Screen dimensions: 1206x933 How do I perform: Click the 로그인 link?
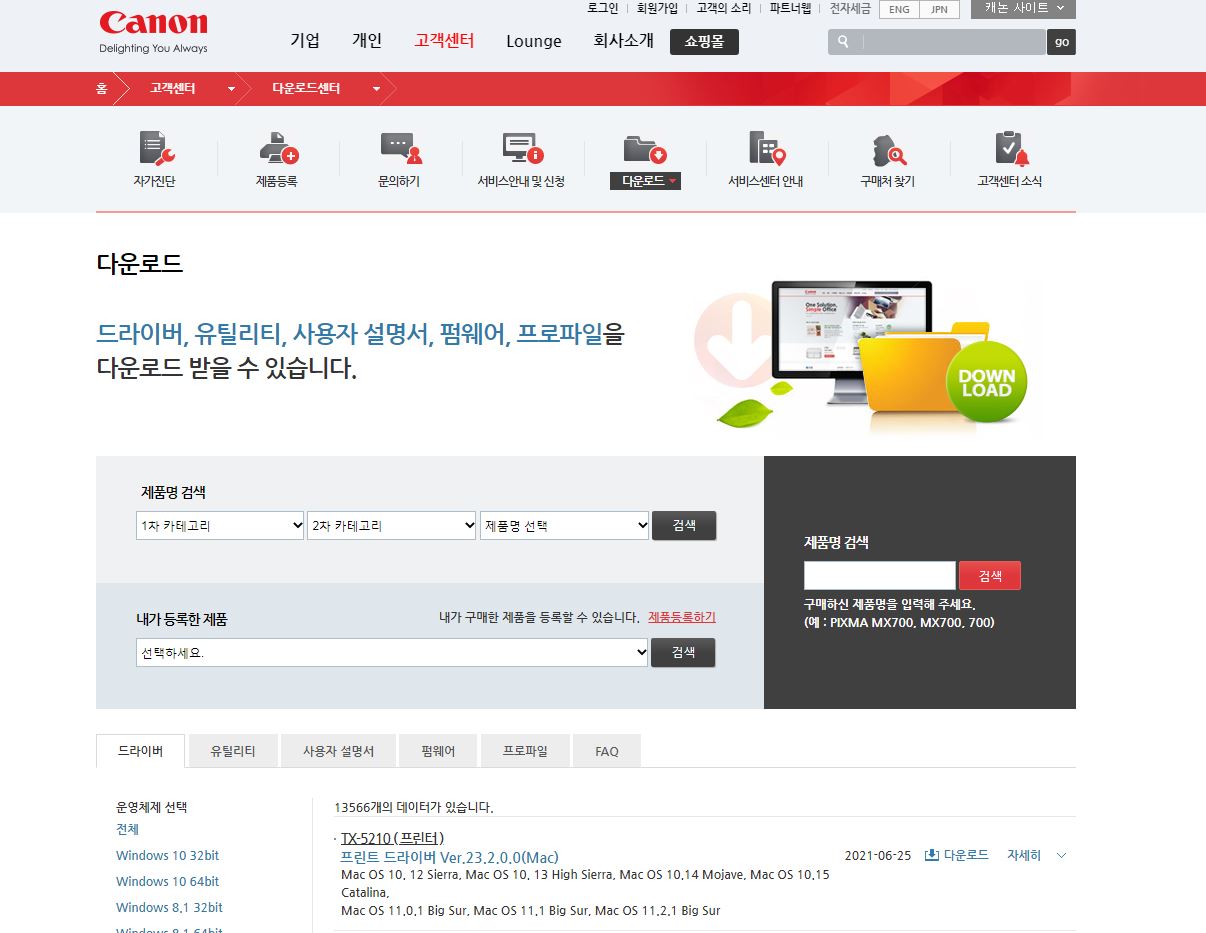tap(603, 8)
